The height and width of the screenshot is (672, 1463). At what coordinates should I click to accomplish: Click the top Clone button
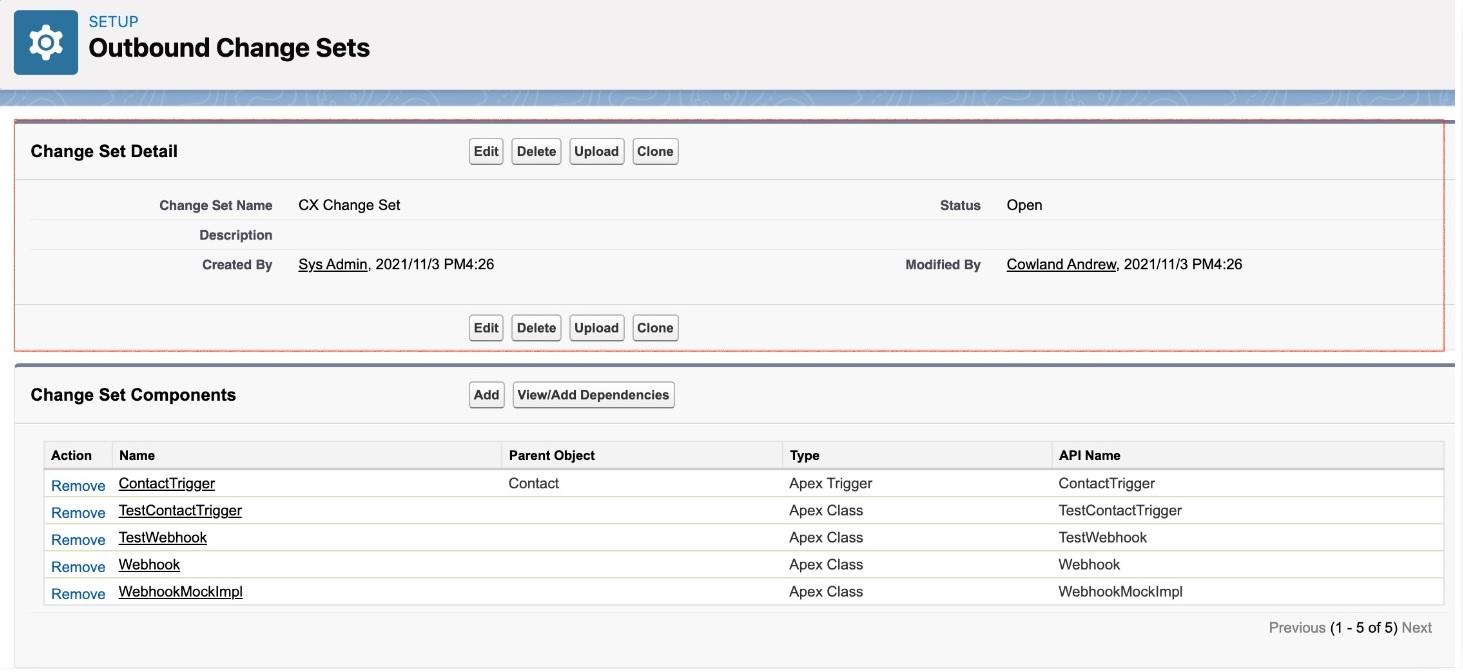(x=655, y=152)
